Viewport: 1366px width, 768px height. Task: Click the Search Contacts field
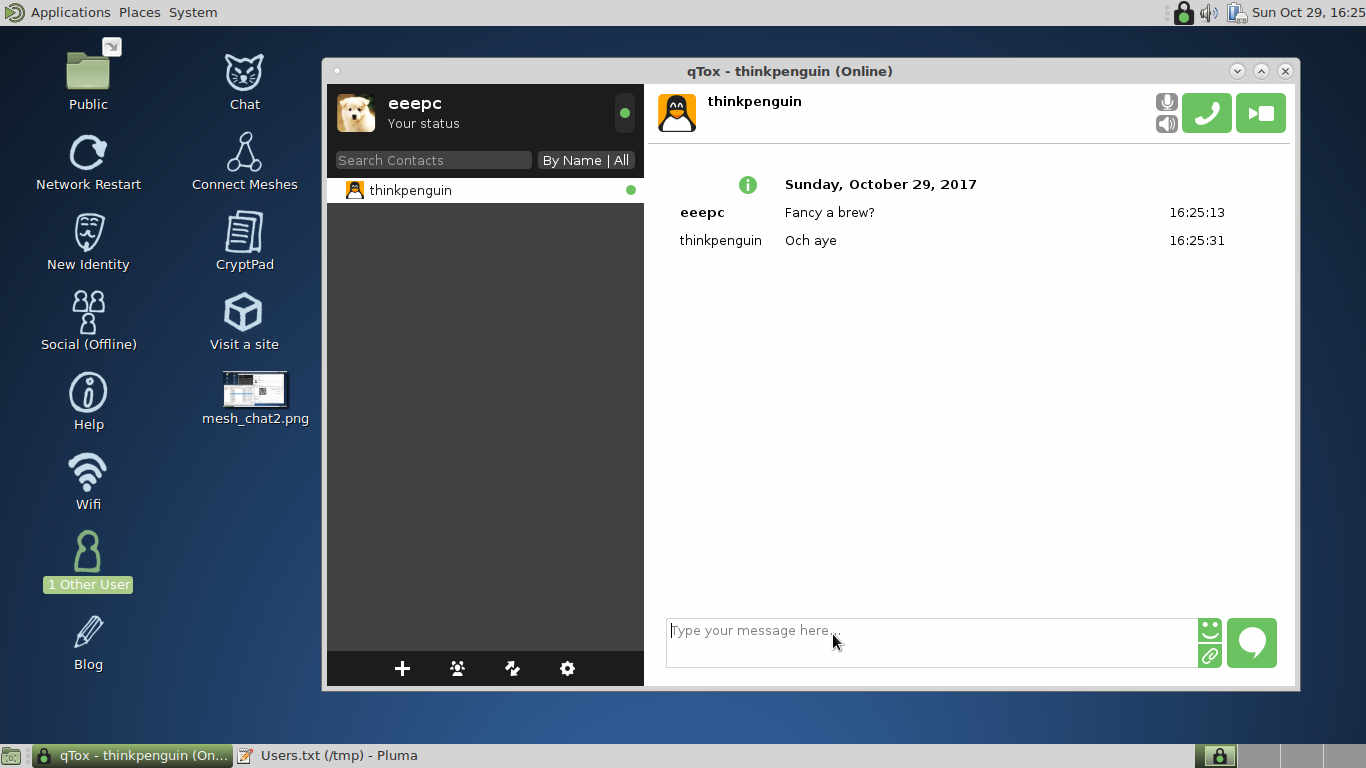(x=433, y=160)
